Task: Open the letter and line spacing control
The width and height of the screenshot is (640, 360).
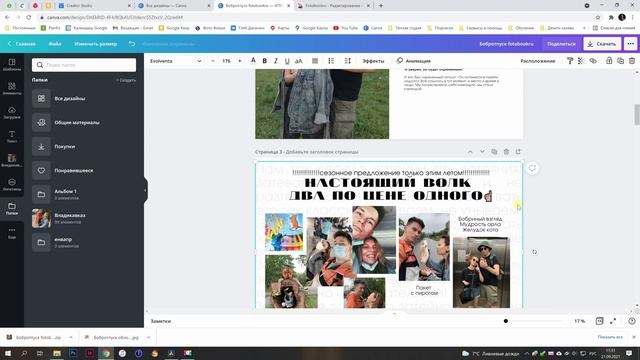Action: [x=347, y=61]
